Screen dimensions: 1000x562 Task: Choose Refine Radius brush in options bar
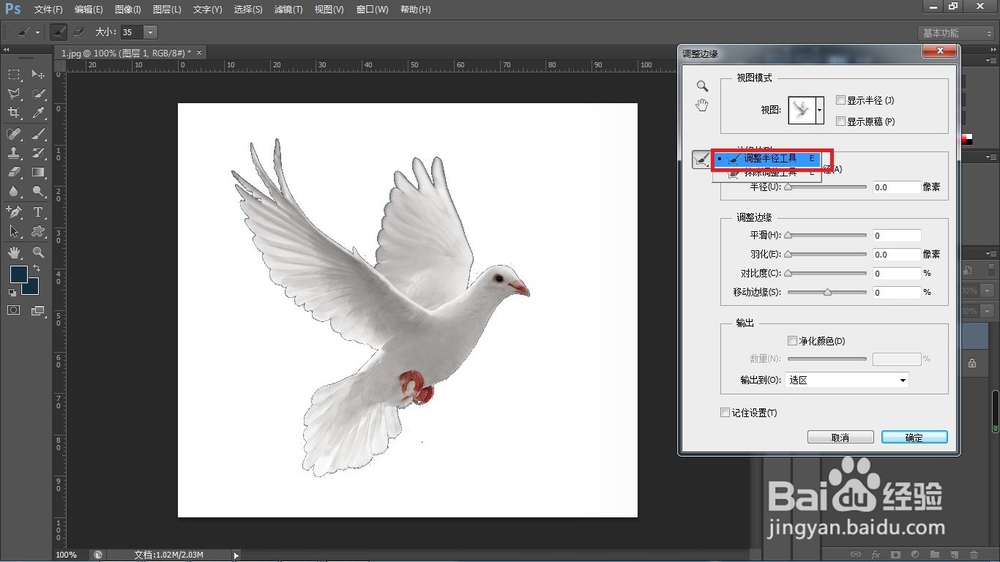coord(58,32)
